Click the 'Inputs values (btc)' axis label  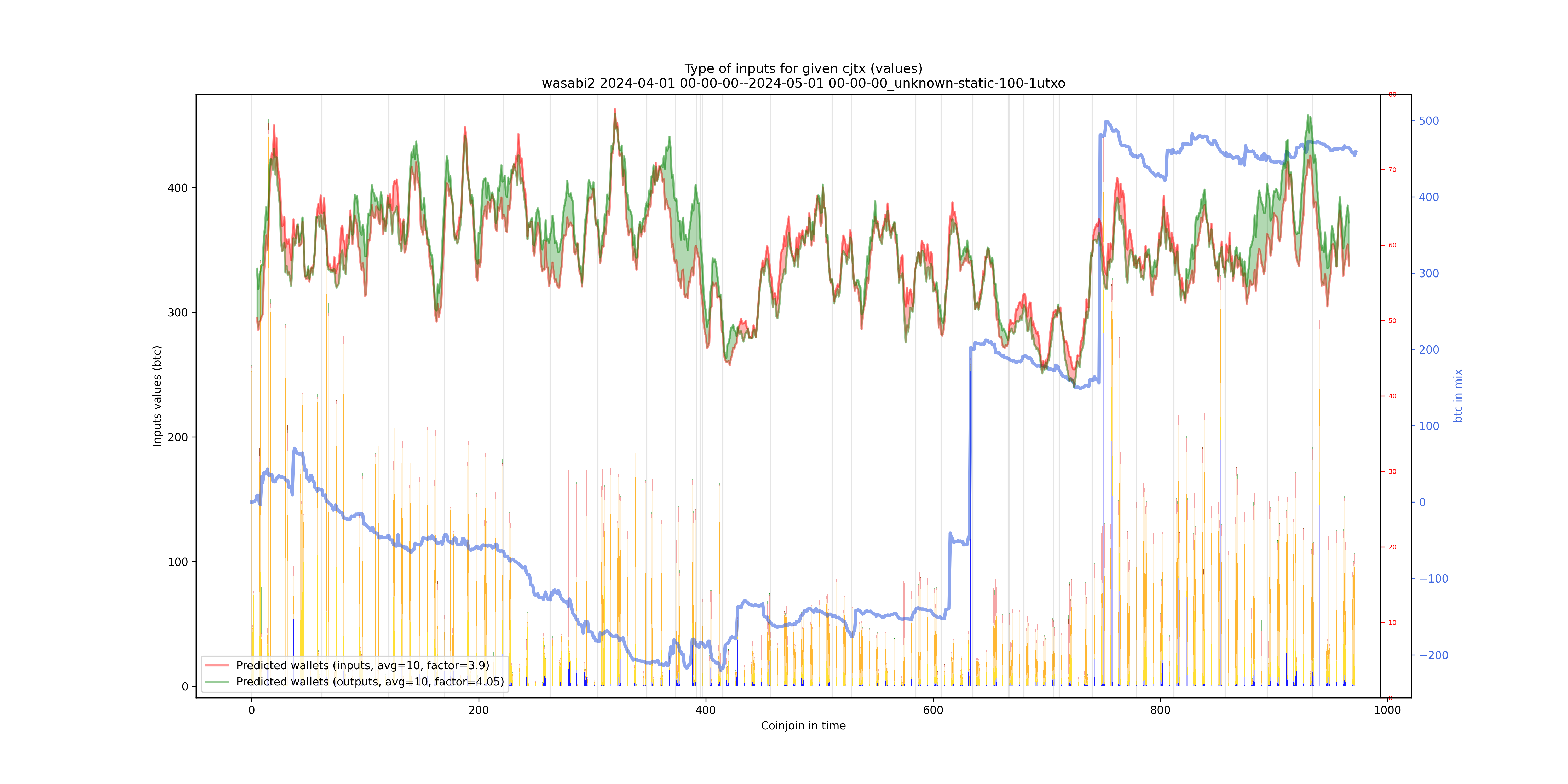click(x=157, y=396)
